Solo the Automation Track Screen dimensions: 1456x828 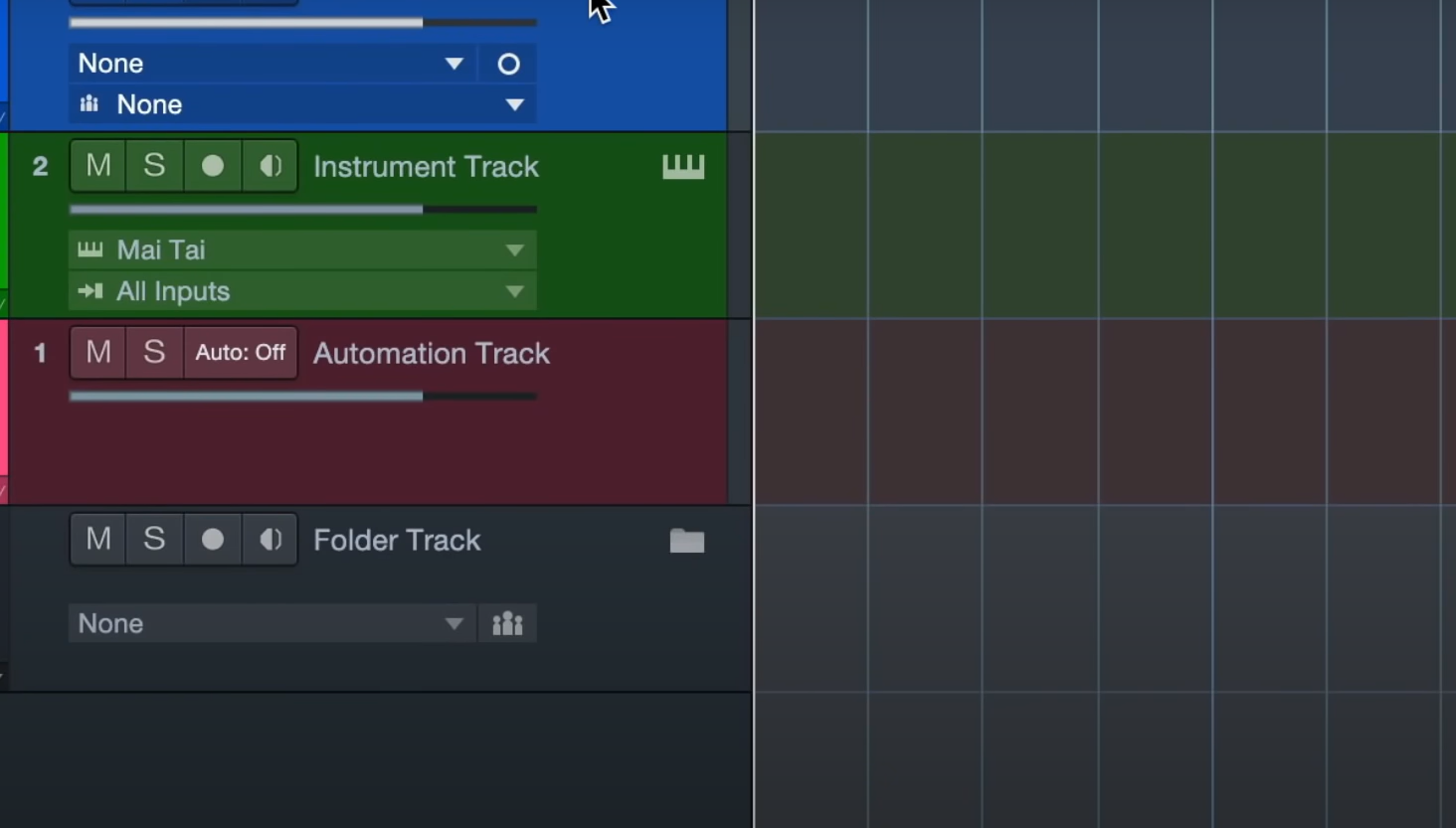(x=154, y=353)
